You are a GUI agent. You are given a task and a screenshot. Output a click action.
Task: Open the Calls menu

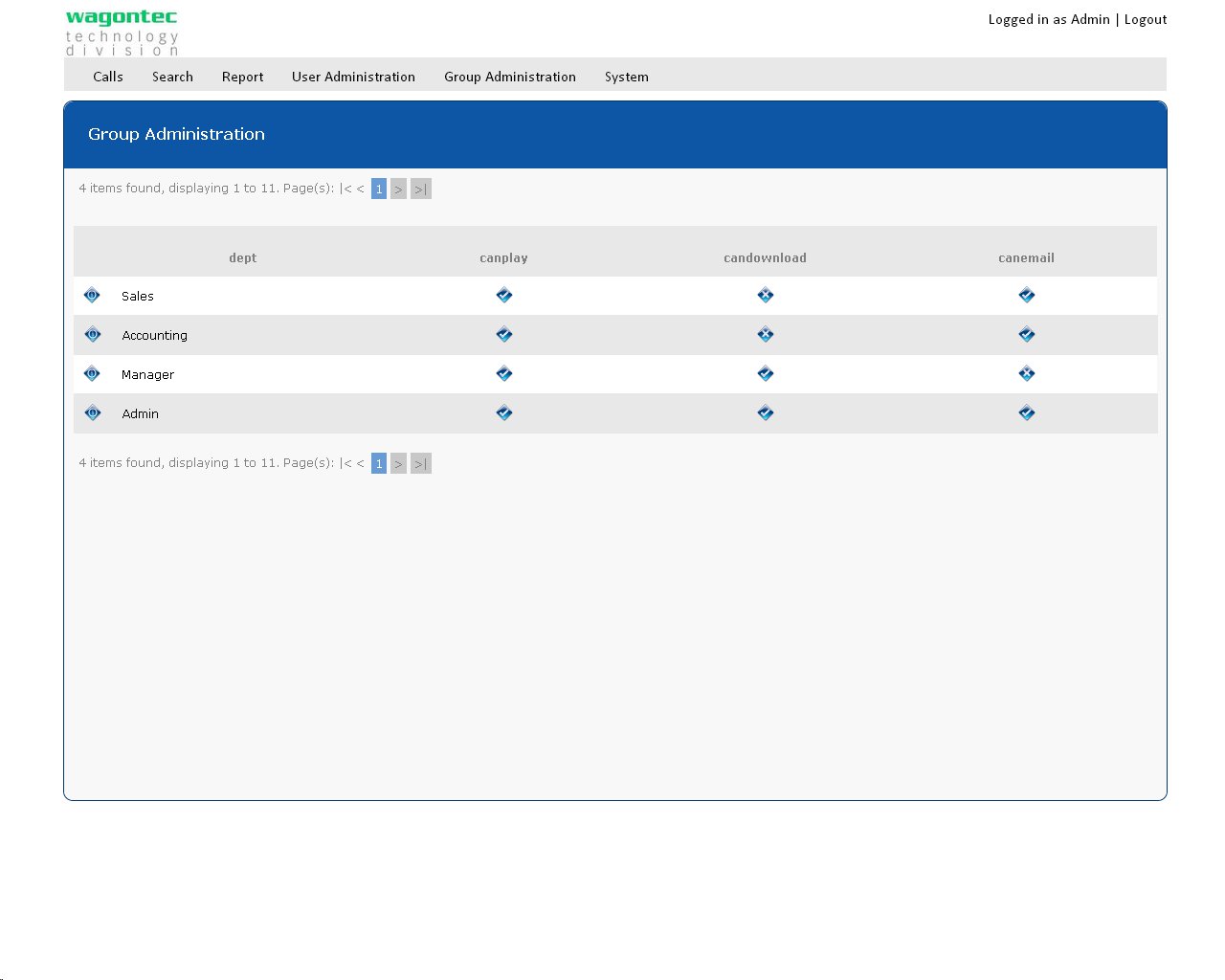coord(108,77)
